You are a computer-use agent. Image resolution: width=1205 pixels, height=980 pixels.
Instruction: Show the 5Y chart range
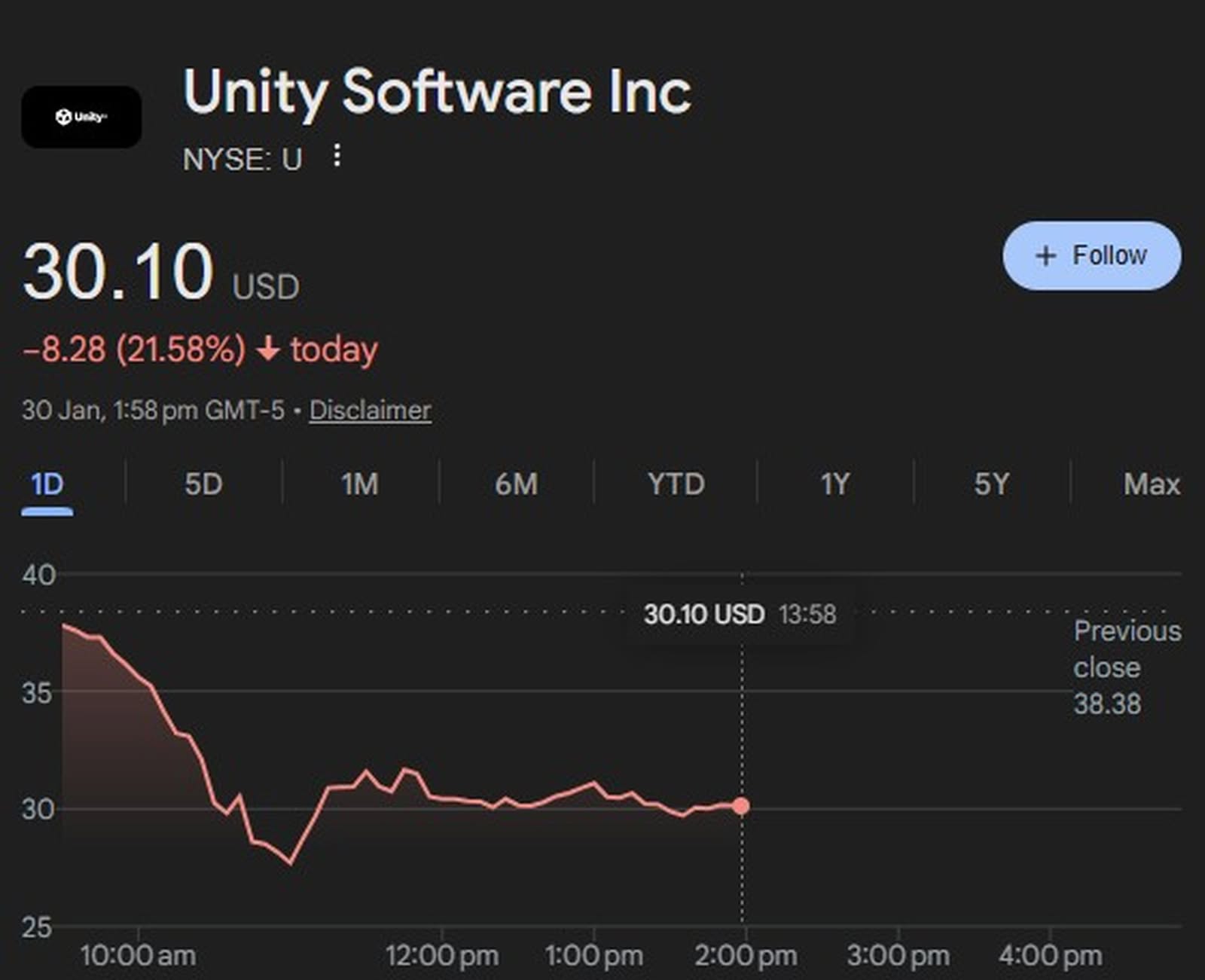click(x=991, y=484)
